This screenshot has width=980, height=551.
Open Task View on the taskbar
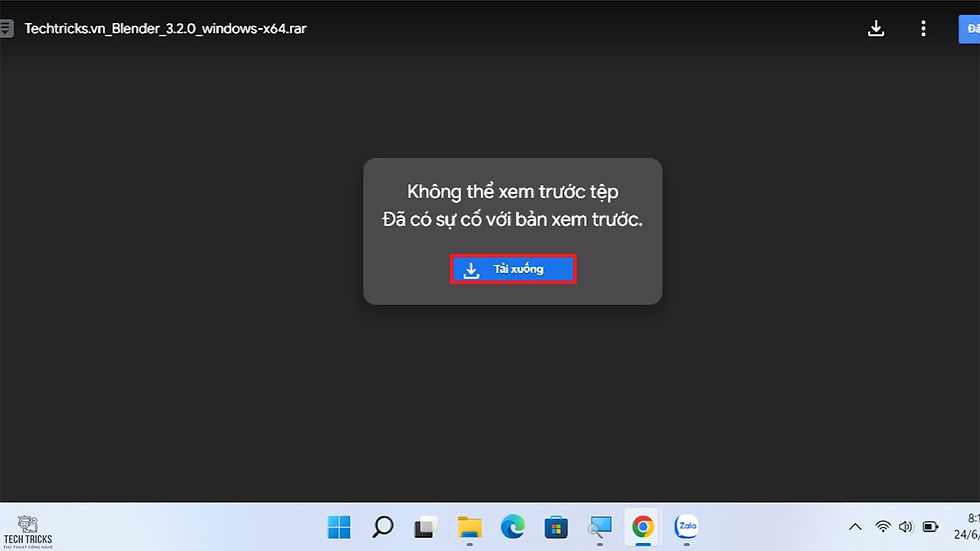click(x=426, y=527)
